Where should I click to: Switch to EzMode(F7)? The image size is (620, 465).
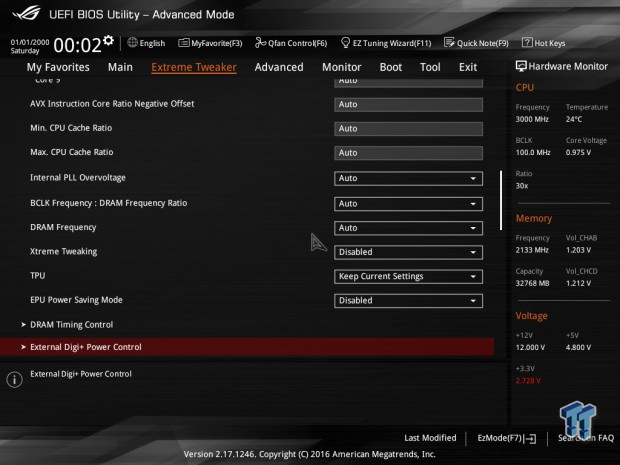[x=507, y=438]
